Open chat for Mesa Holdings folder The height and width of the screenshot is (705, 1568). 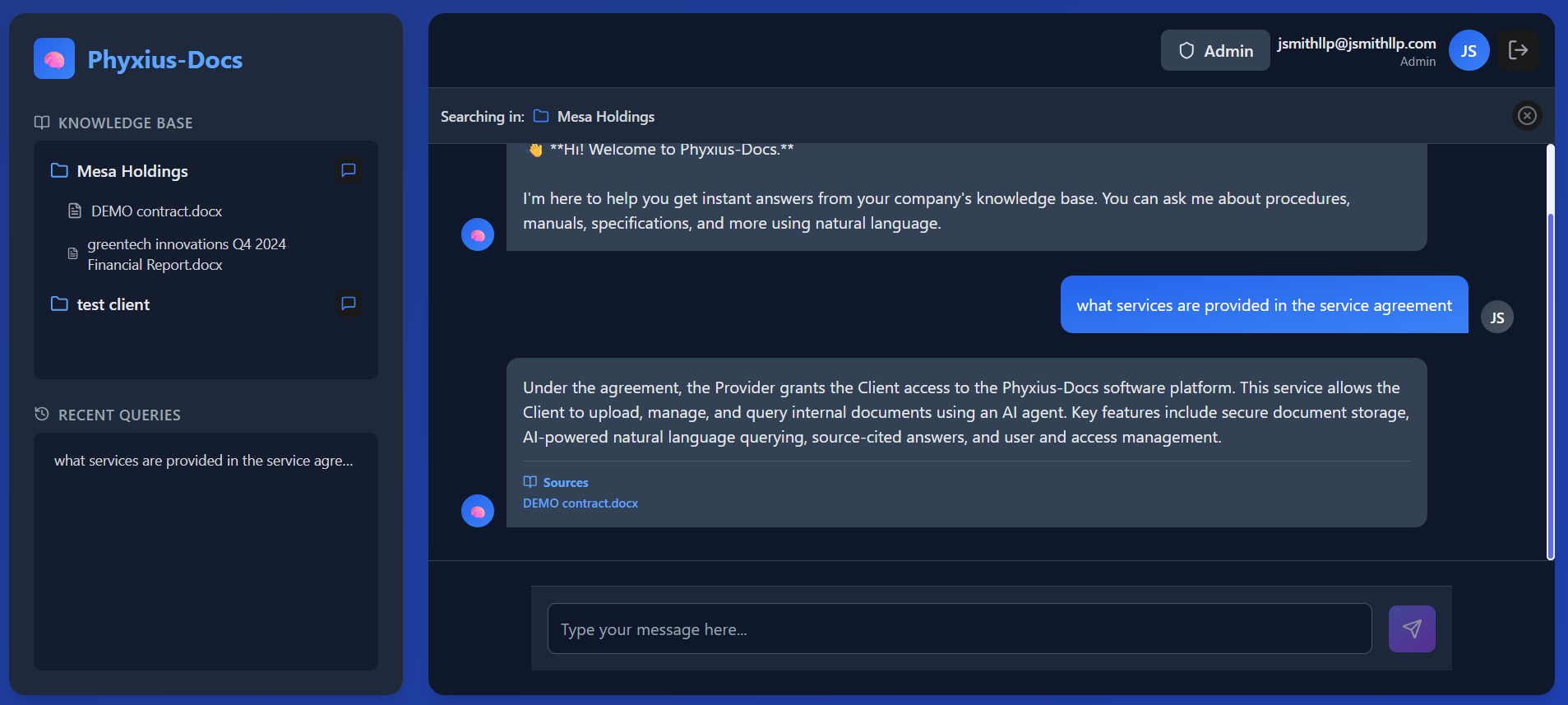coord(349,170)
